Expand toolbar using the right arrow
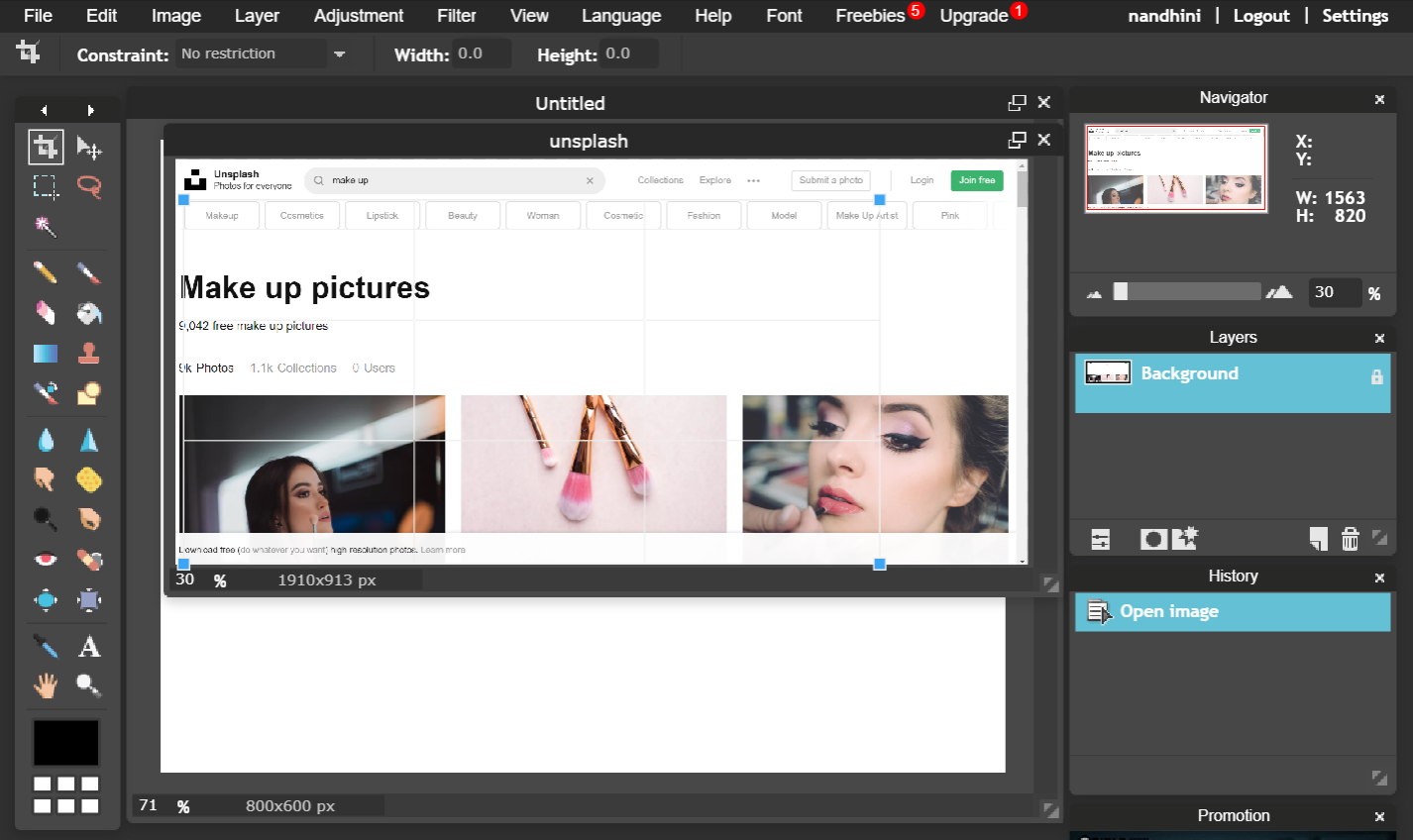This screenshot has width=1413, height=840. pyautogui.click(x=90, y=110)
